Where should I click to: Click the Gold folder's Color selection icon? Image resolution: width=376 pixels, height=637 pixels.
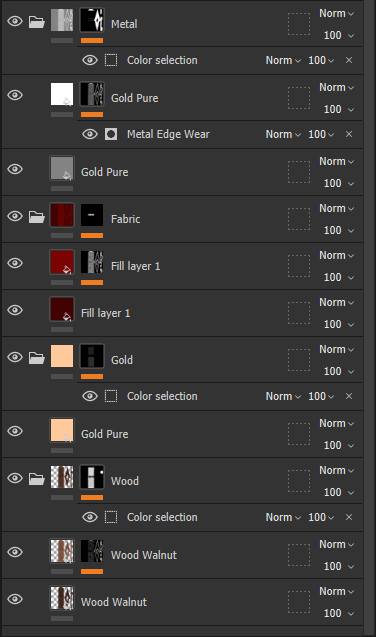111,396
